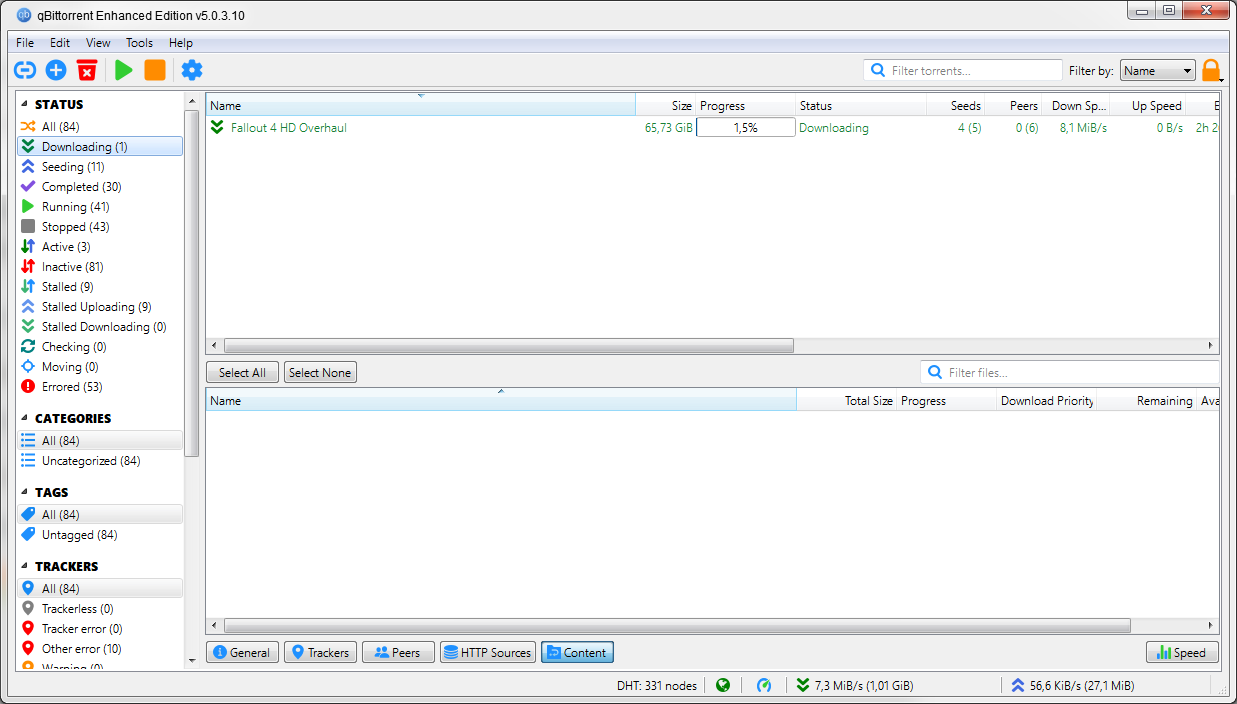Select the Other error (10) tracker filter
The height and width of the screenshot is (704, 1237).
[100, 648]
